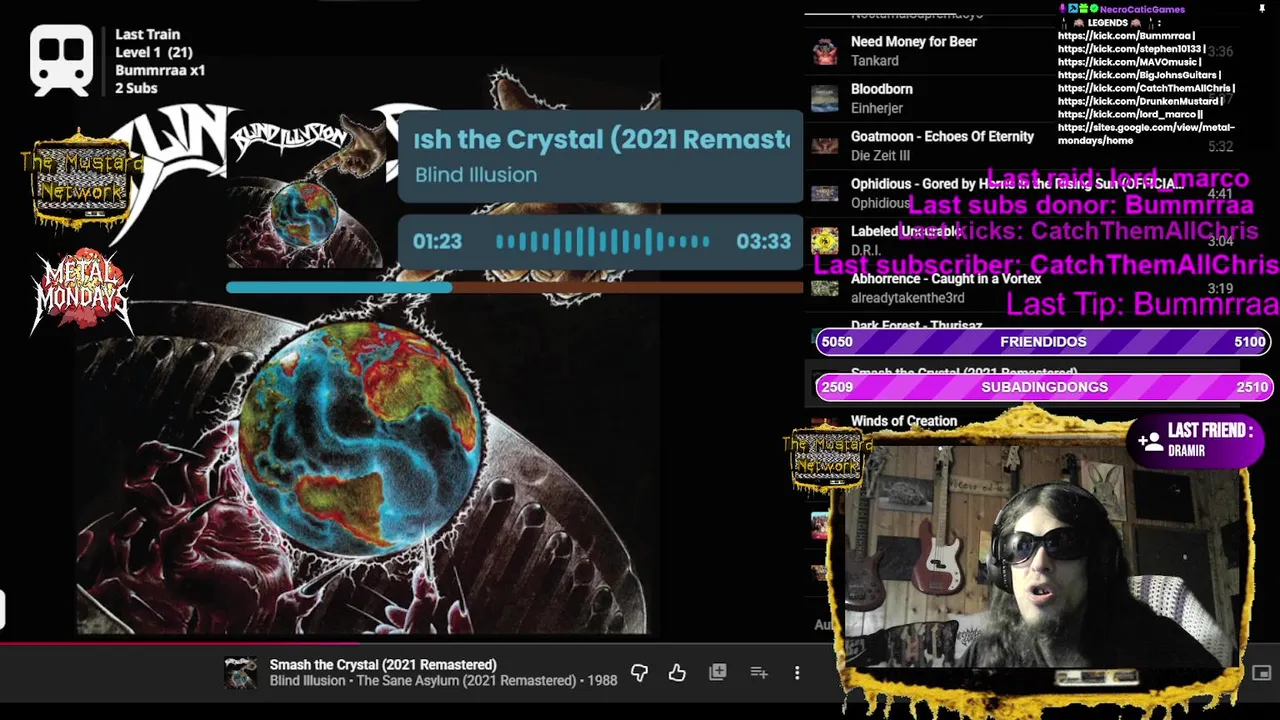Click the Labeled Uncurable yellow thumbnail

pos(824,241)
